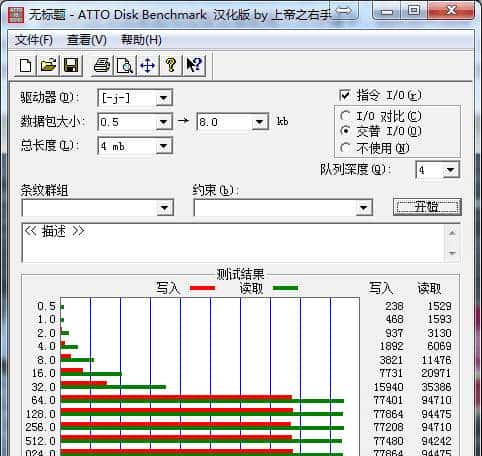Select the 不使用 radio button
482x456 pixels.
(x=345, y=147)
